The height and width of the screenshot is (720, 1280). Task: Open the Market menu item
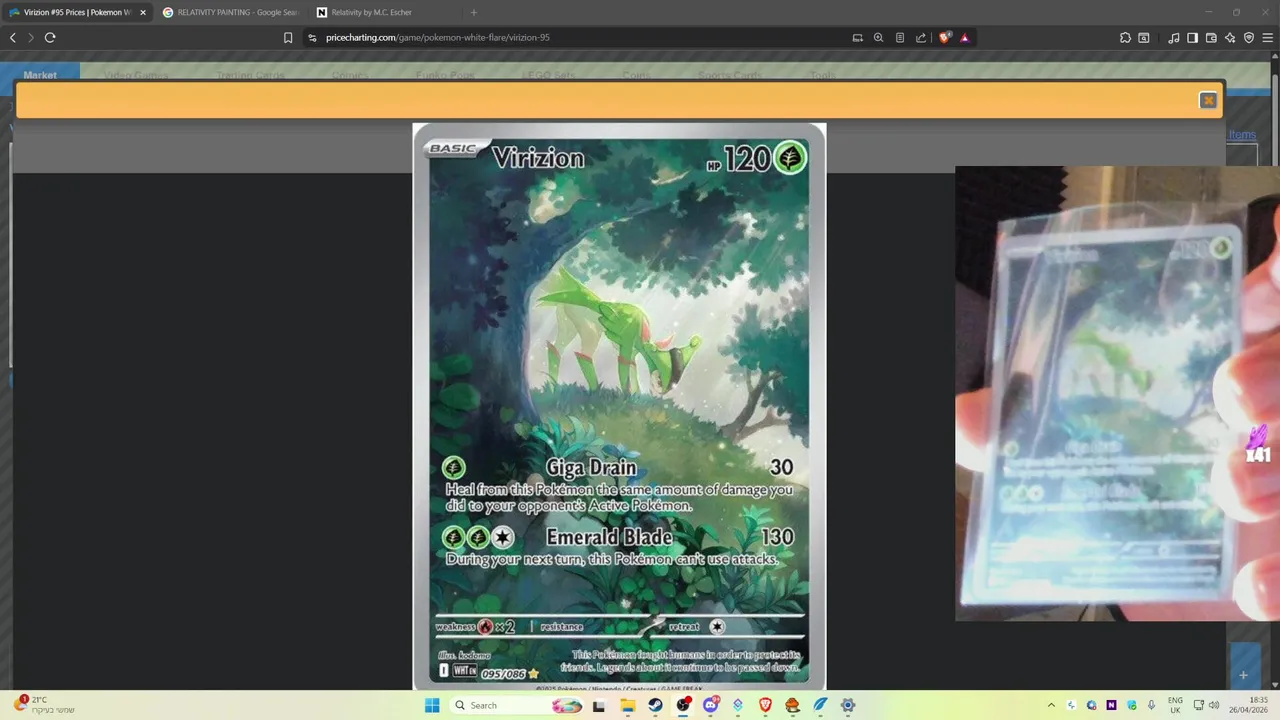click(40, 75)
